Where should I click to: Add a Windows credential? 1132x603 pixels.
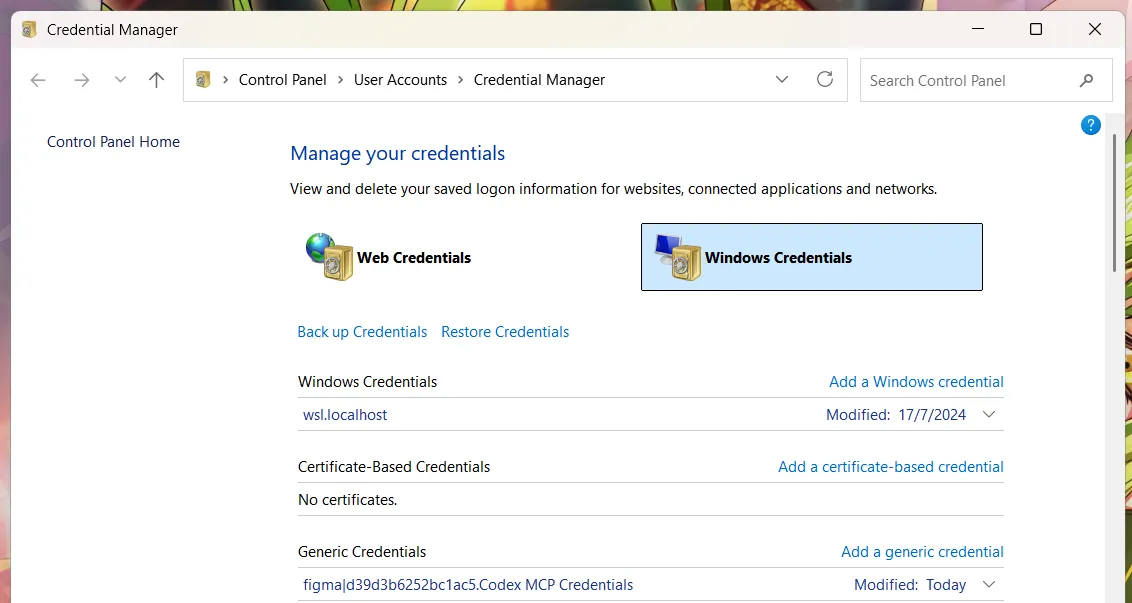tap(916, 382)
